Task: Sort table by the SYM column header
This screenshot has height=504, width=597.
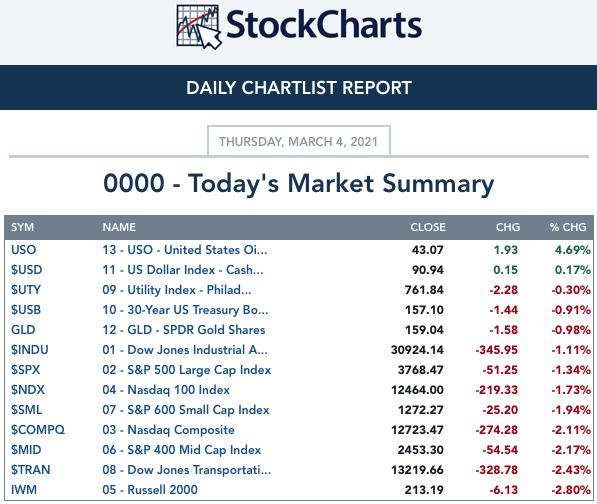Action: 22,227
